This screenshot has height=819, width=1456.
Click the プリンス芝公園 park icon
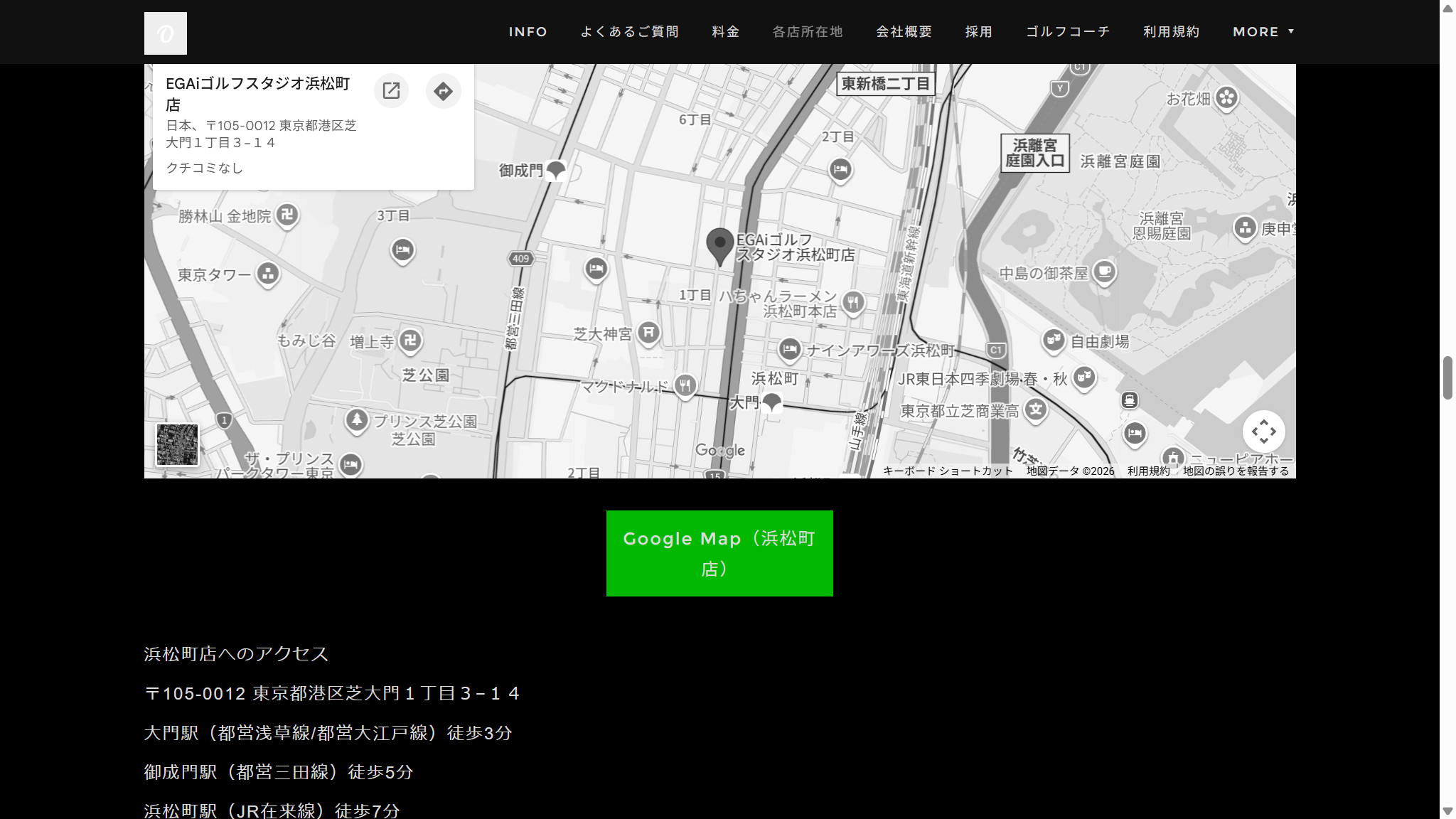(357, 420)
